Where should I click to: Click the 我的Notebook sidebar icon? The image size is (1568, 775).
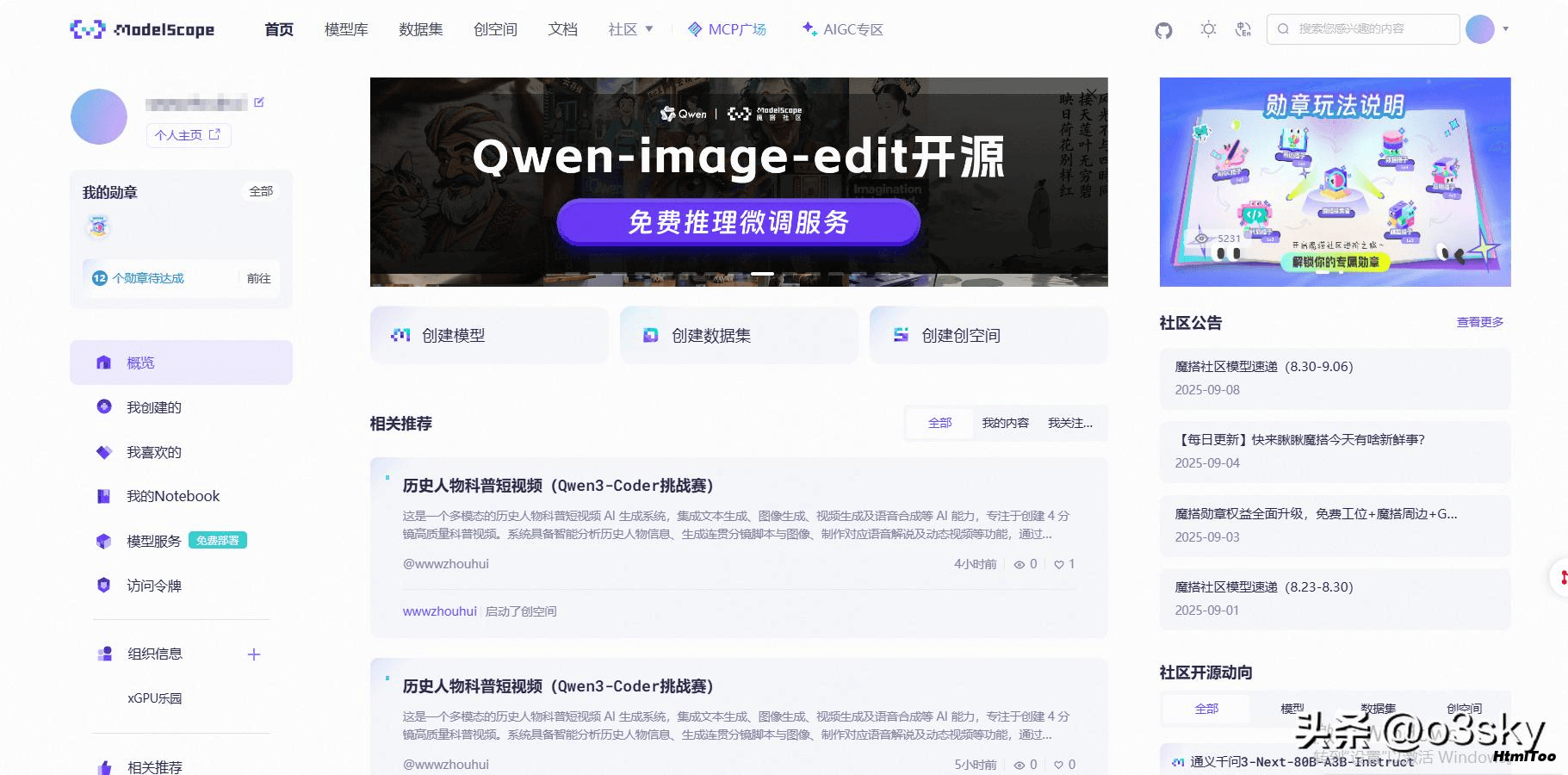point(104,496)
